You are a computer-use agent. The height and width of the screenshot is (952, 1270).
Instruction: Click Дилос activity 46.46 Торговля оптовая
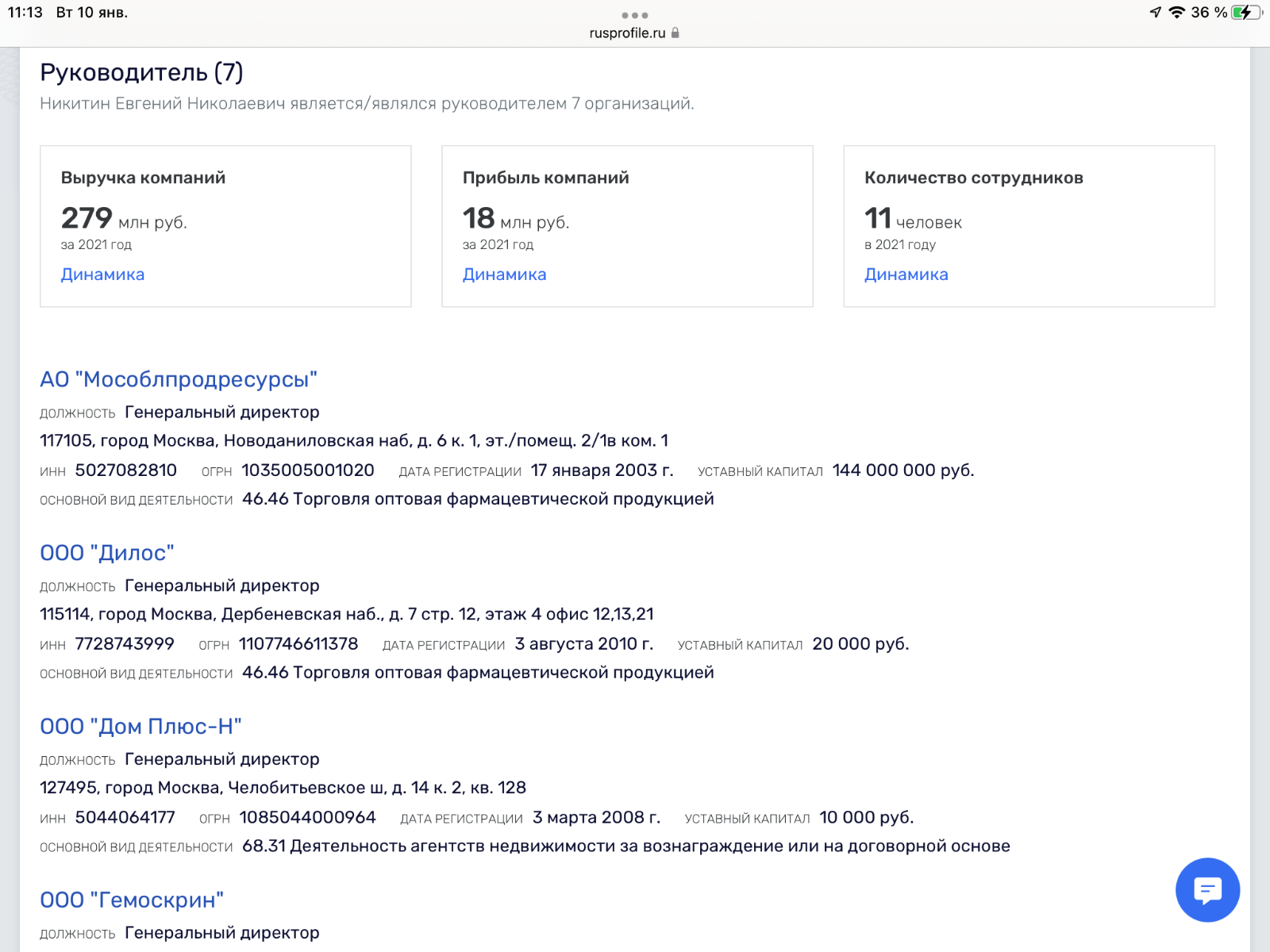coord(478,673)
